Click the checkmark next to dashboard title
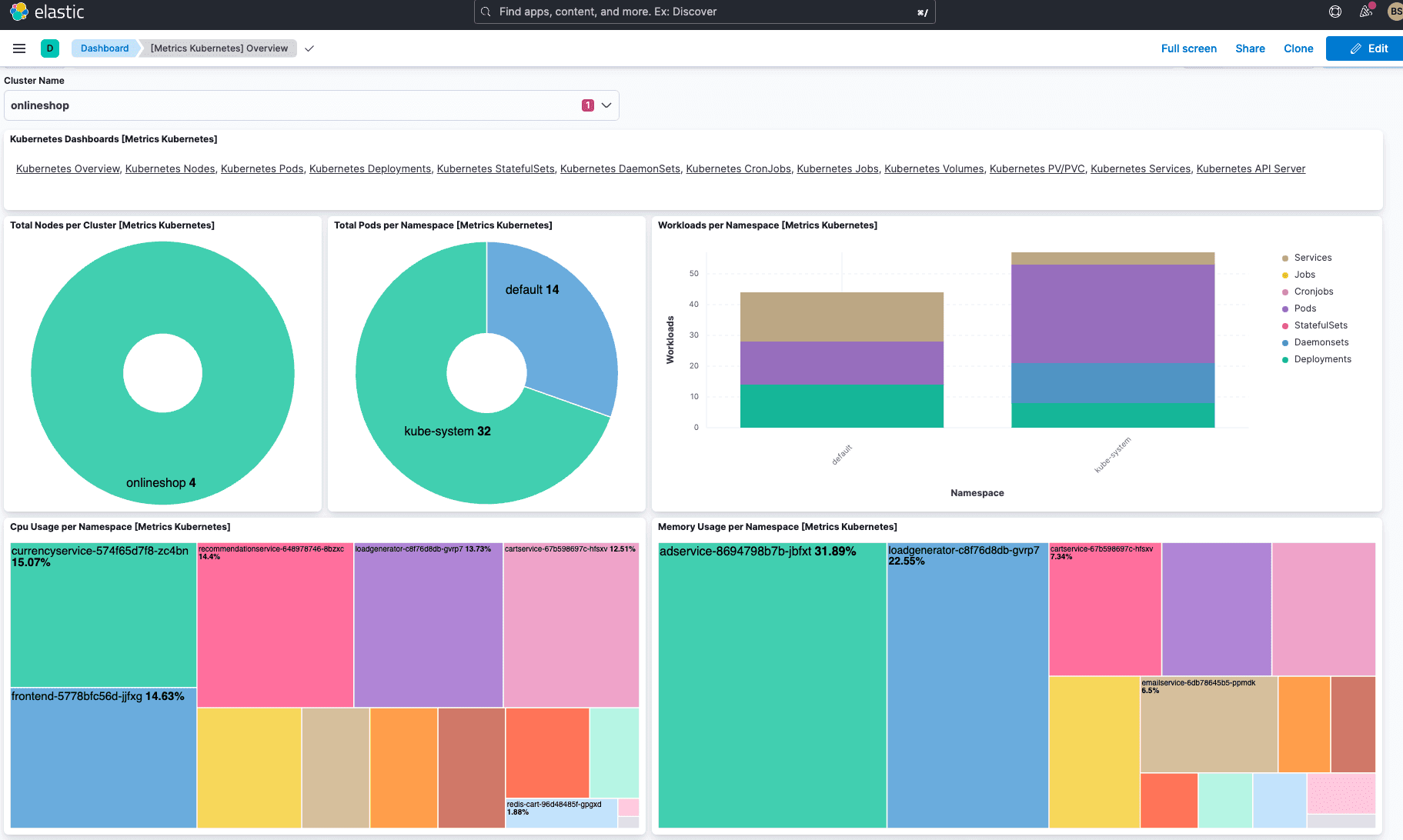 (309, 48)
